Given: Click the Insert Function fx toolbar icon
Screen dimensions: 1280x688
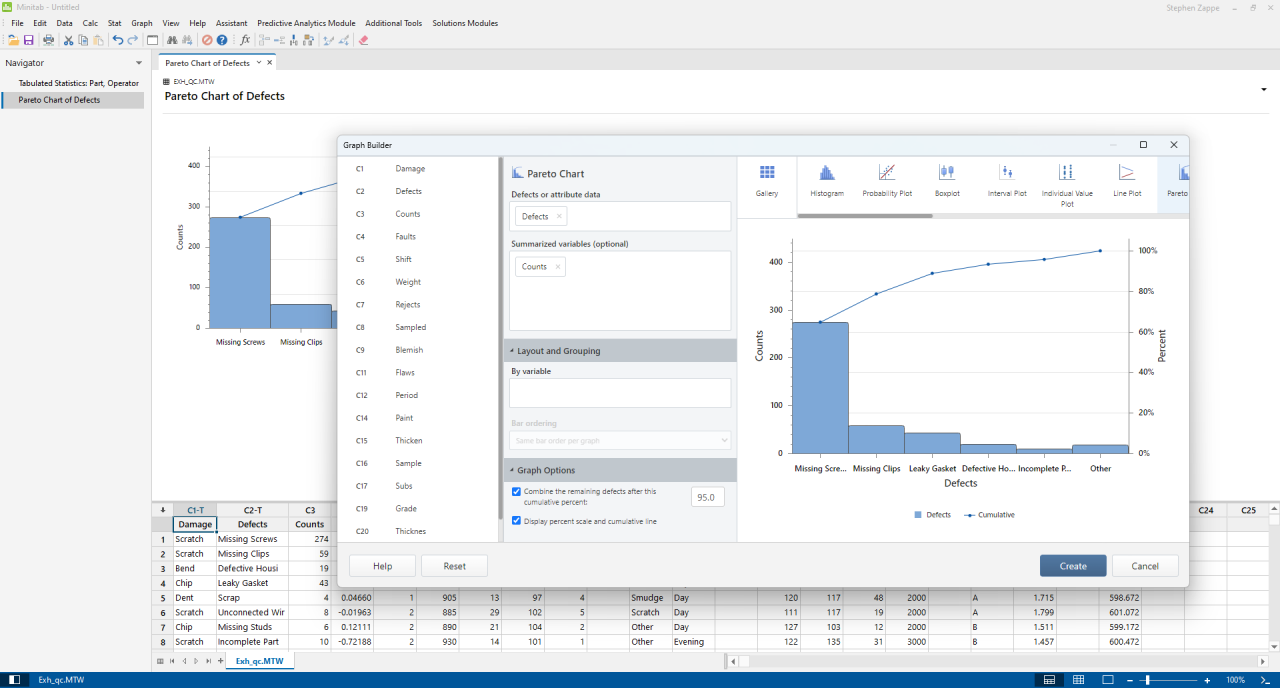Looking at the screenshot, I should click(245, 40).
